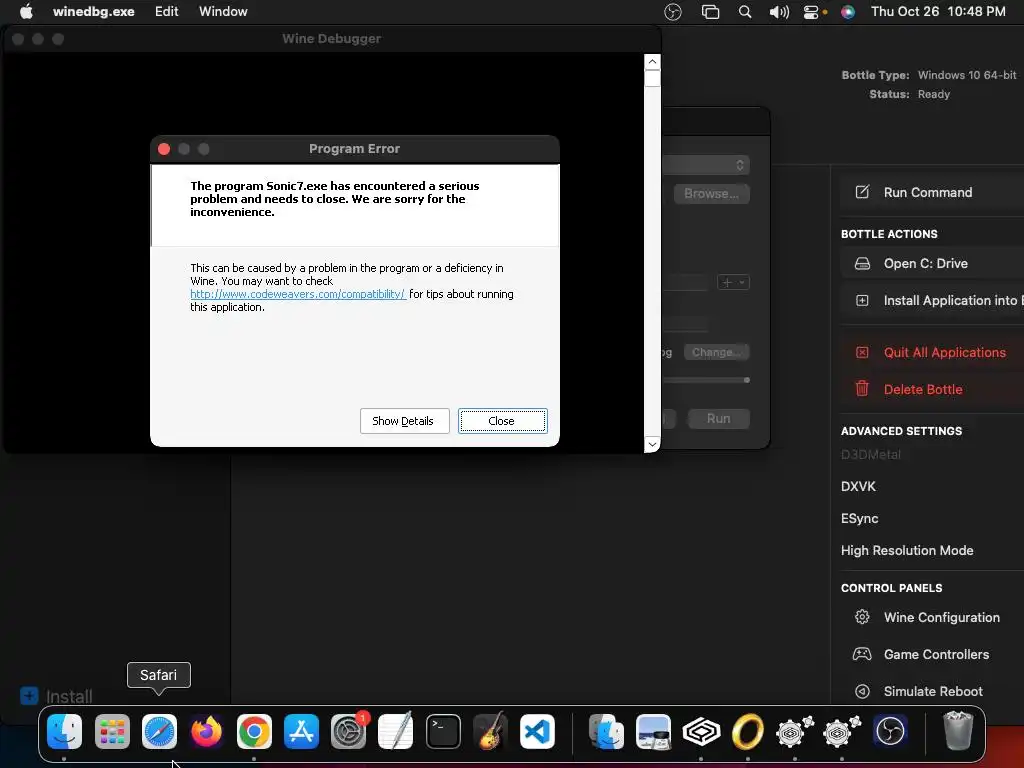The width and height of the screenshot is (1024, 768).
Task: Open Wine Configuration control panel
Action: [942, 618]
